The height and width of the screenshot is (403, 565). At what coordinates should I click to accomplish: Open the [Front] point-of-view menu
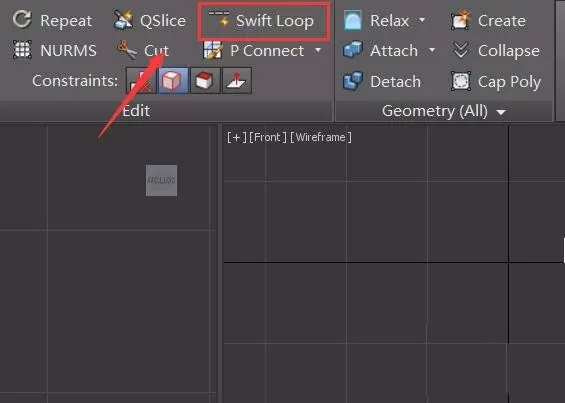click(x=268, y=137)
